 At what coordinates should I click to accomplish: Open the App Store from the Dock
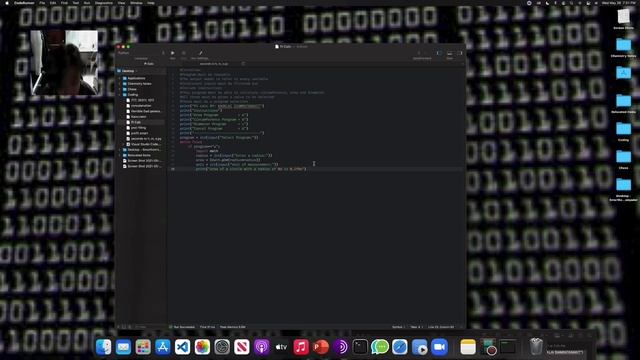coord(162,347)
